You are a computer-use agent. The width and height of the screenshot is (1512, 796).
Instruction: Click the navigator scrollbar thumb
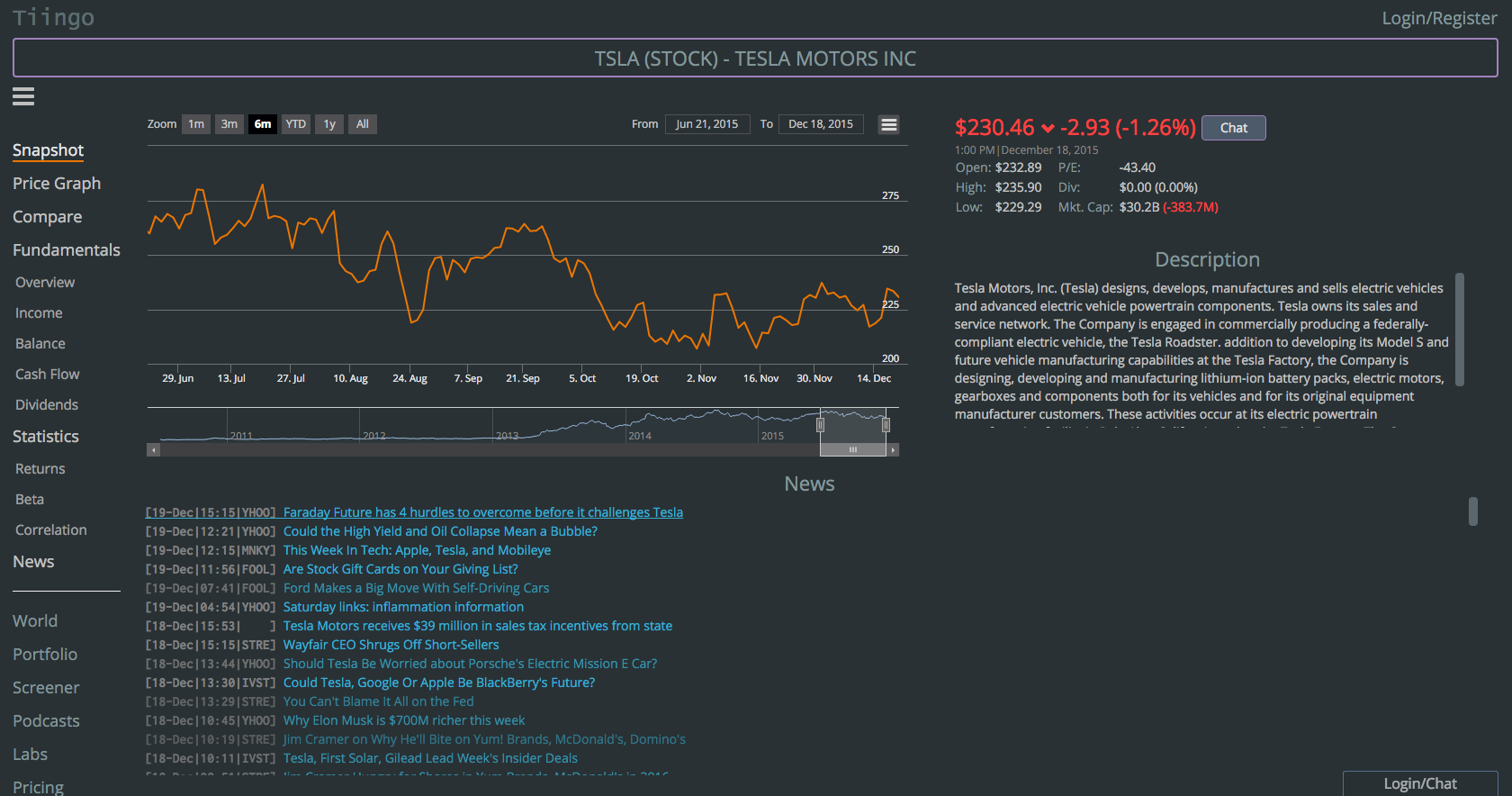pyautogui.click(x=853, y=450)
